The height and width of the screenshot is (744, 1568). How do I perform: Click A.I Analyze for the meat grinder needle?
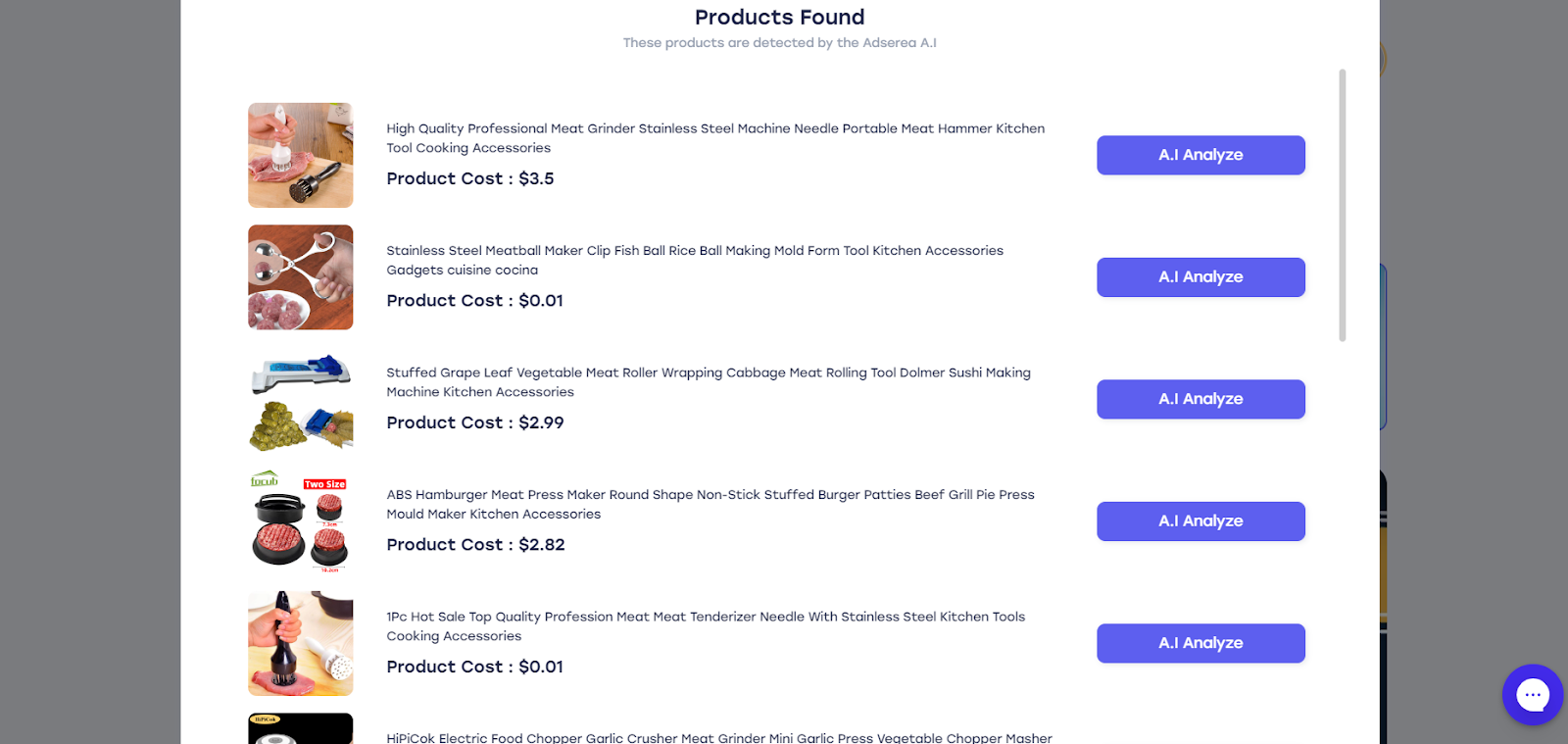point(1200,155)
